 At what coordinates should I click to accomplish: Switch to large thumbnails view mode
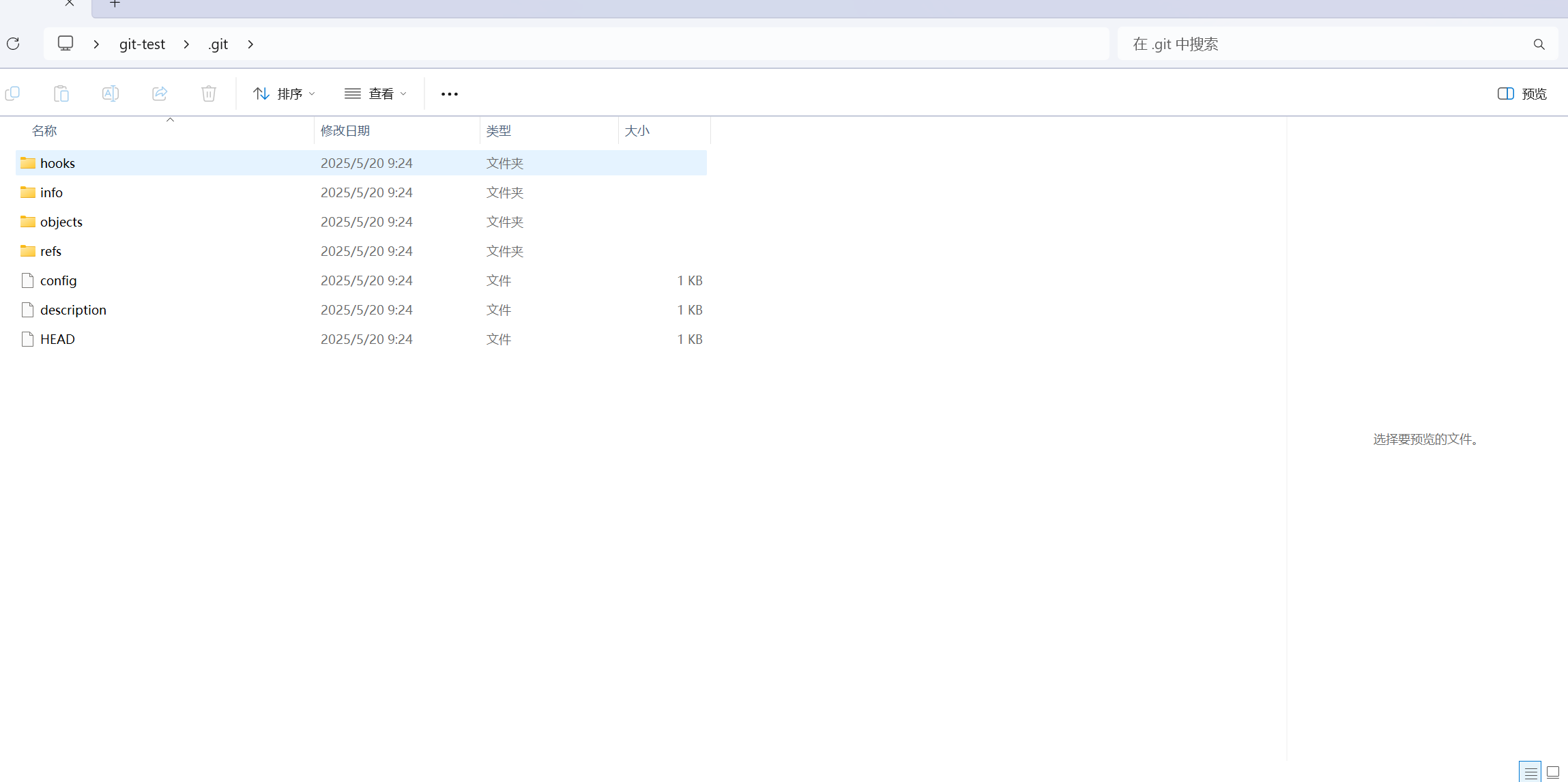point(1553,772)
